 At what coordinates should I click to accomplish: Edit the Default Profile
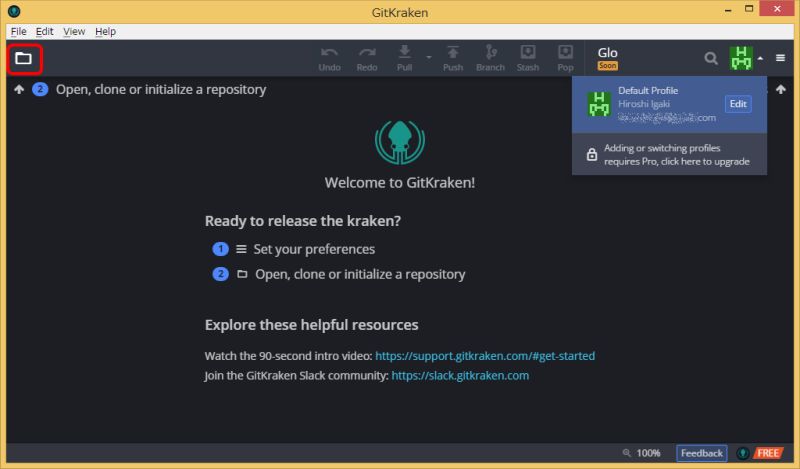pyautogui.click(x=738, y=104)
